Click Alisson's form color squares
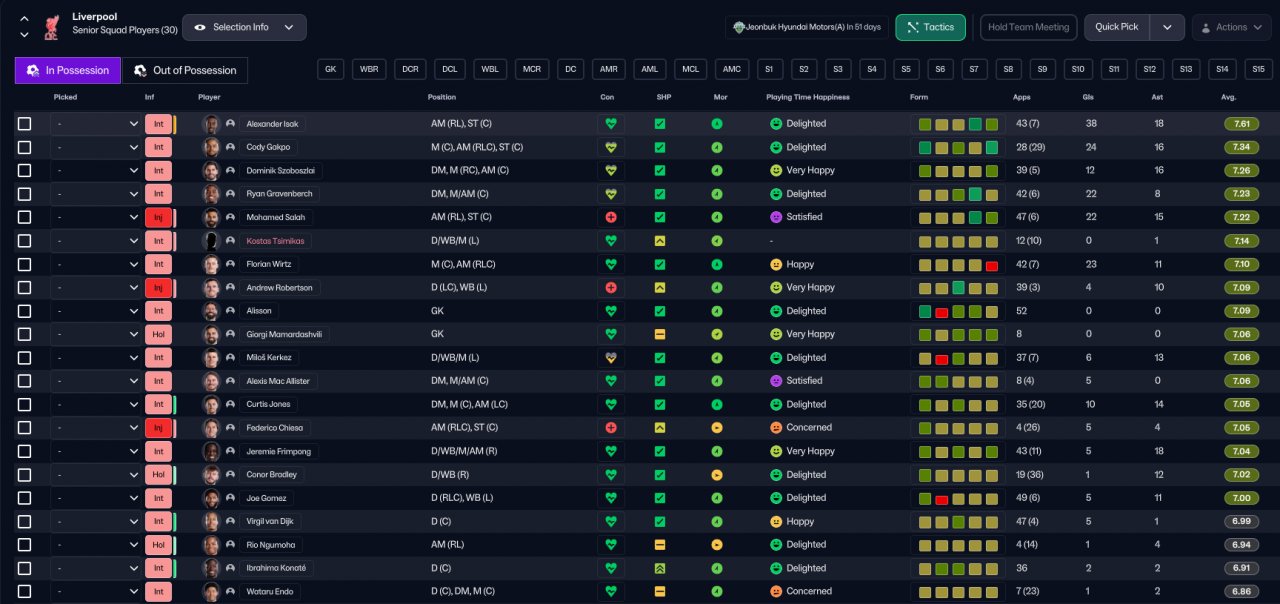Image resolution: width=1280 pixels, height=604 pixels. (x=958, y=311)
